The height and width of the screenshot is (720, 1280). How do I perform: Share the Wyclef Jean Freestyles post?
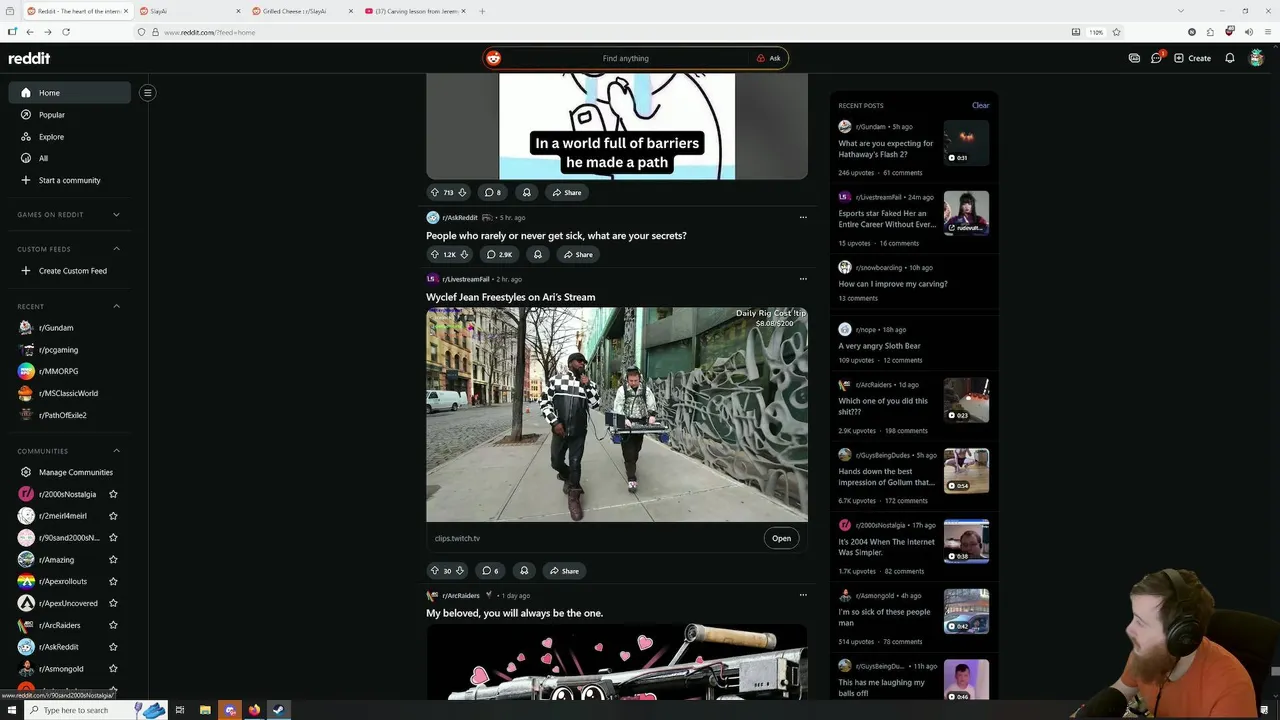(x=564, y=571)
